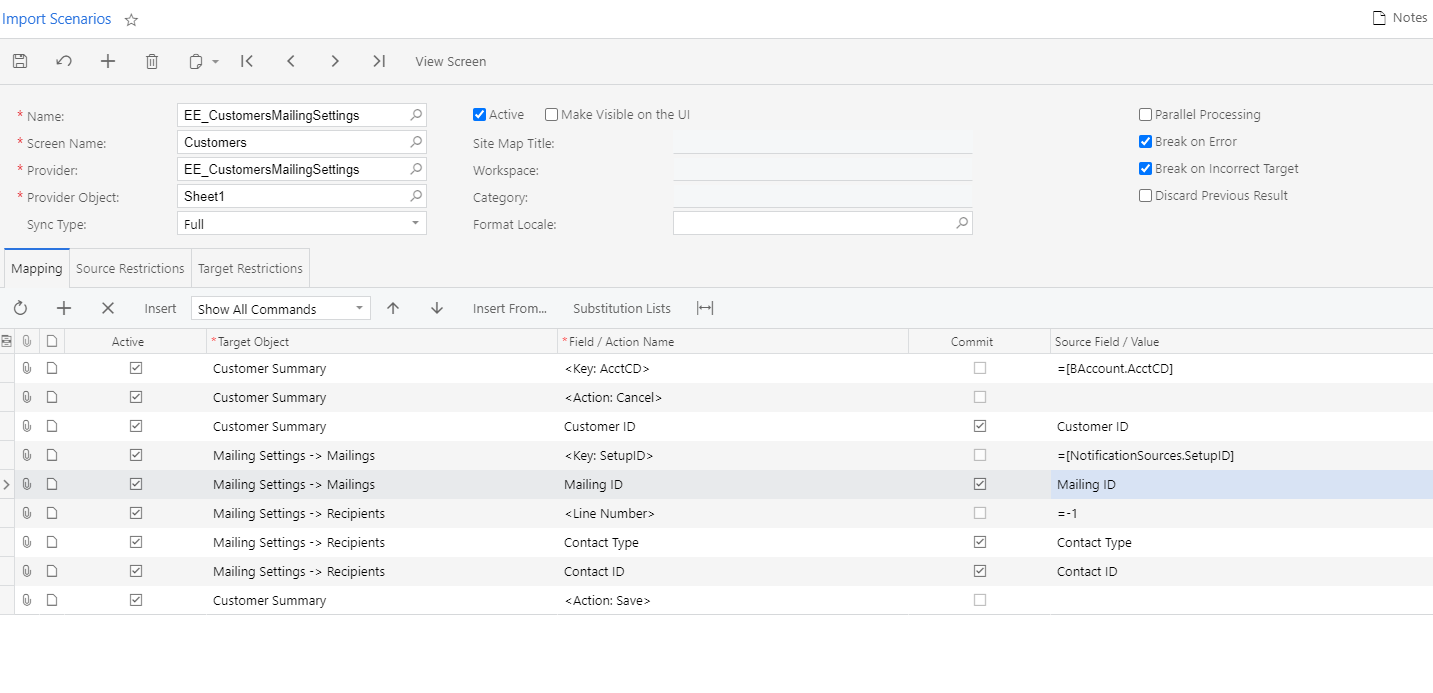This screenshot has height=693, width=1433.
Task: Click the Delete trash can icon
Action: coord(152,61)
